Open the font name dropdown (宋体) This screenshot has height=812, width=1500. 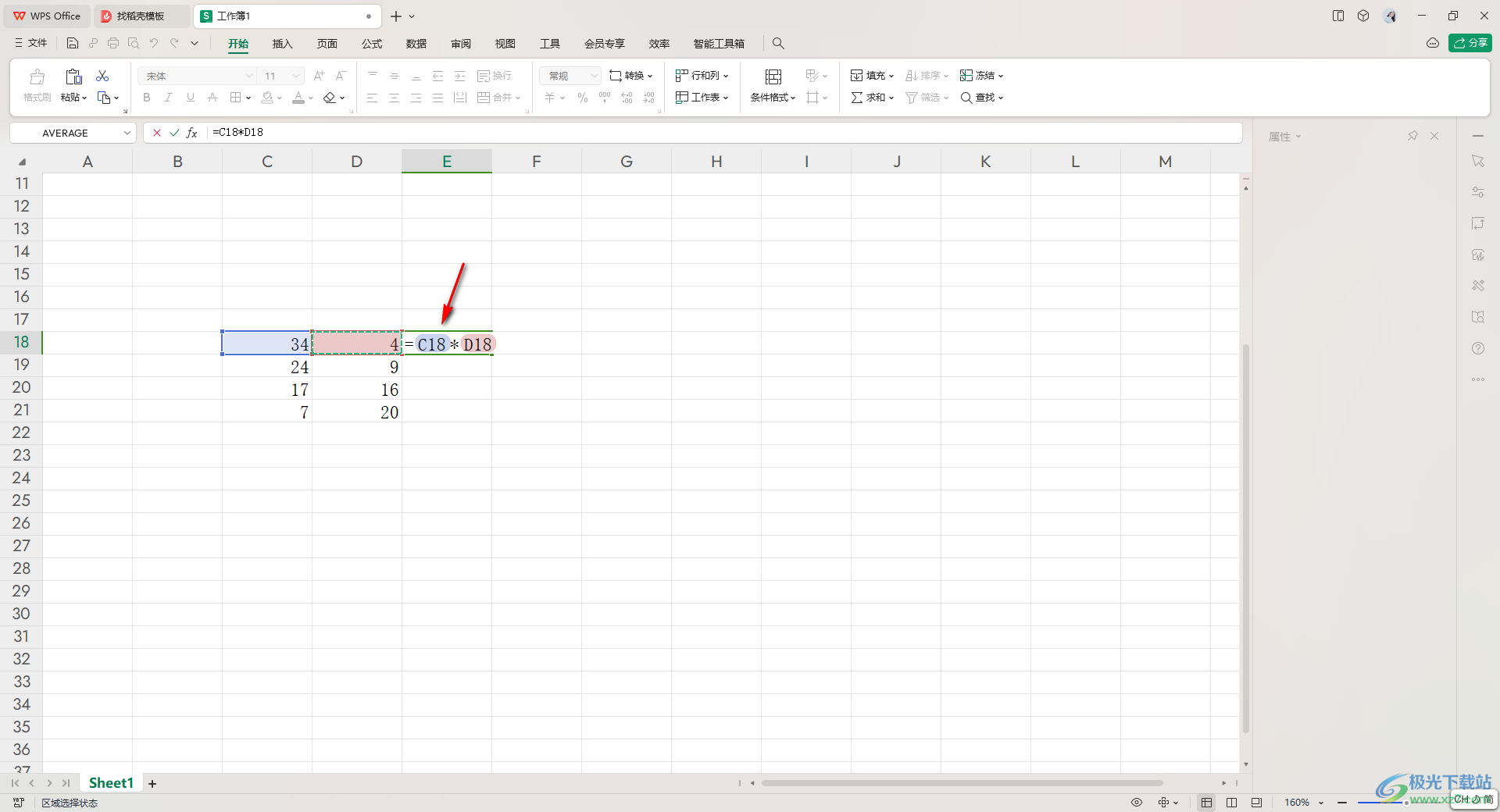pyautogui.click(x=249, y=76)
